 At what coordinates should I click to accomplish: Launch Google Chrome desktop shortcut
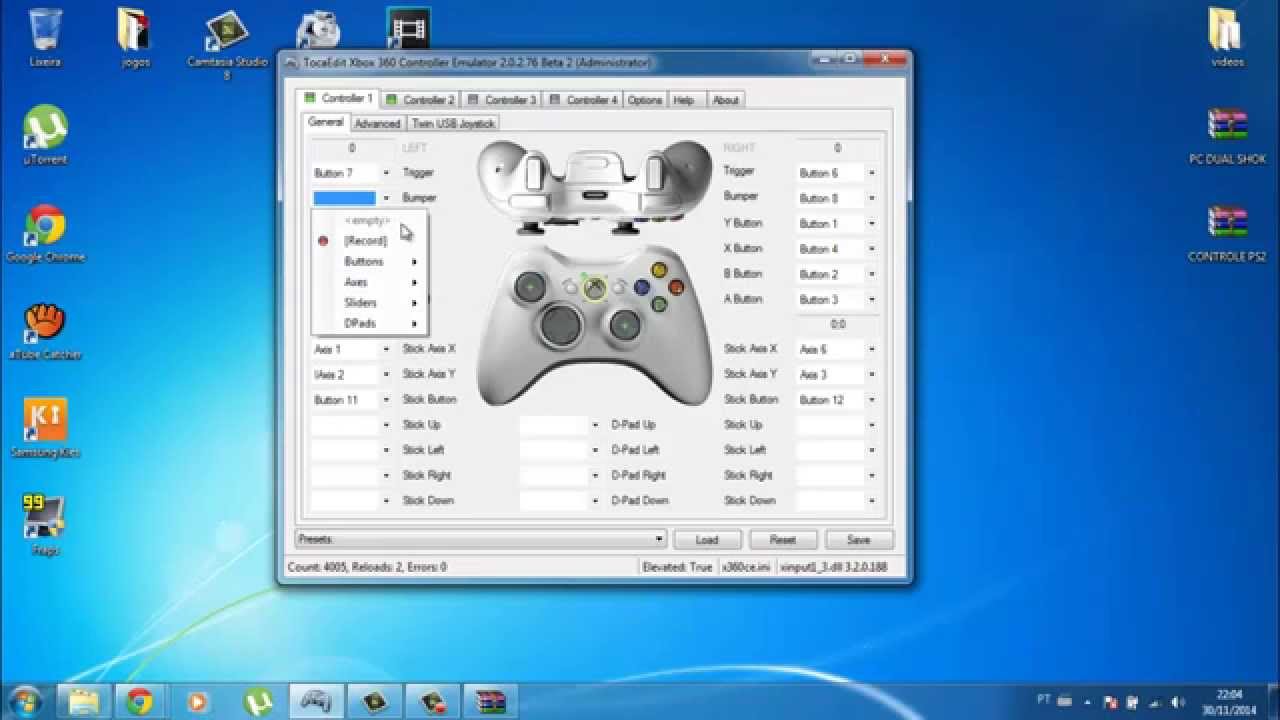[x=45, y=233]
